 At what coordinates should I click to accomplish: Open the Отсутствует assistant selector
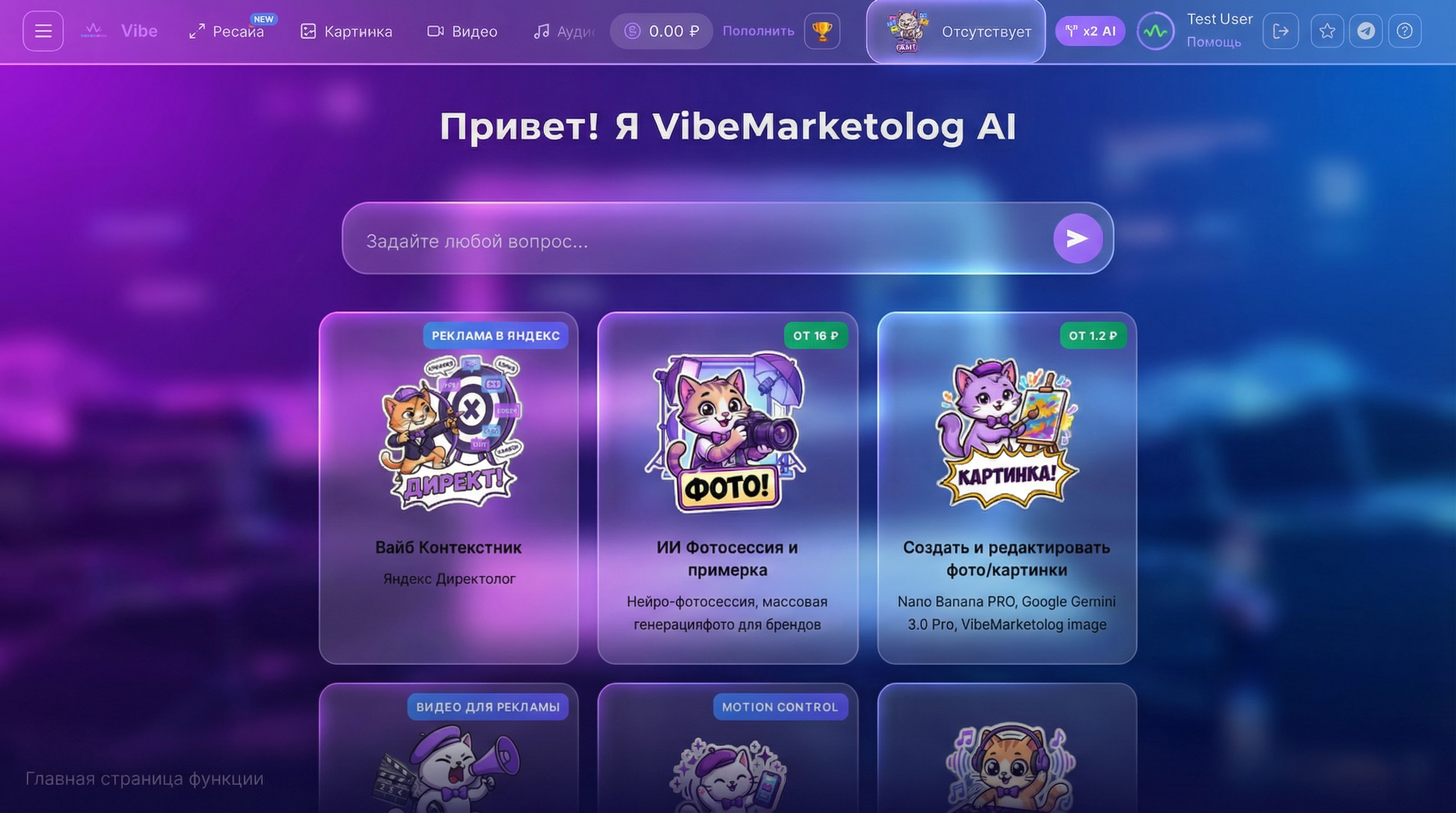click(x=956, y=31)
